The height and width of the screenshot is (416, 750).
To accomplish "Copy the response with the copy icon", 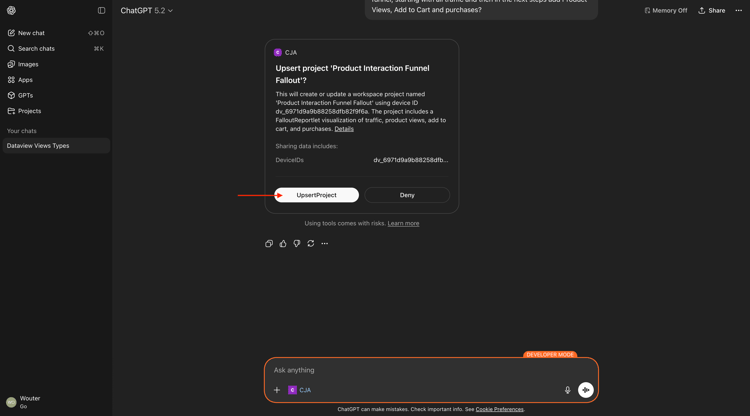I will click(269, 243).
